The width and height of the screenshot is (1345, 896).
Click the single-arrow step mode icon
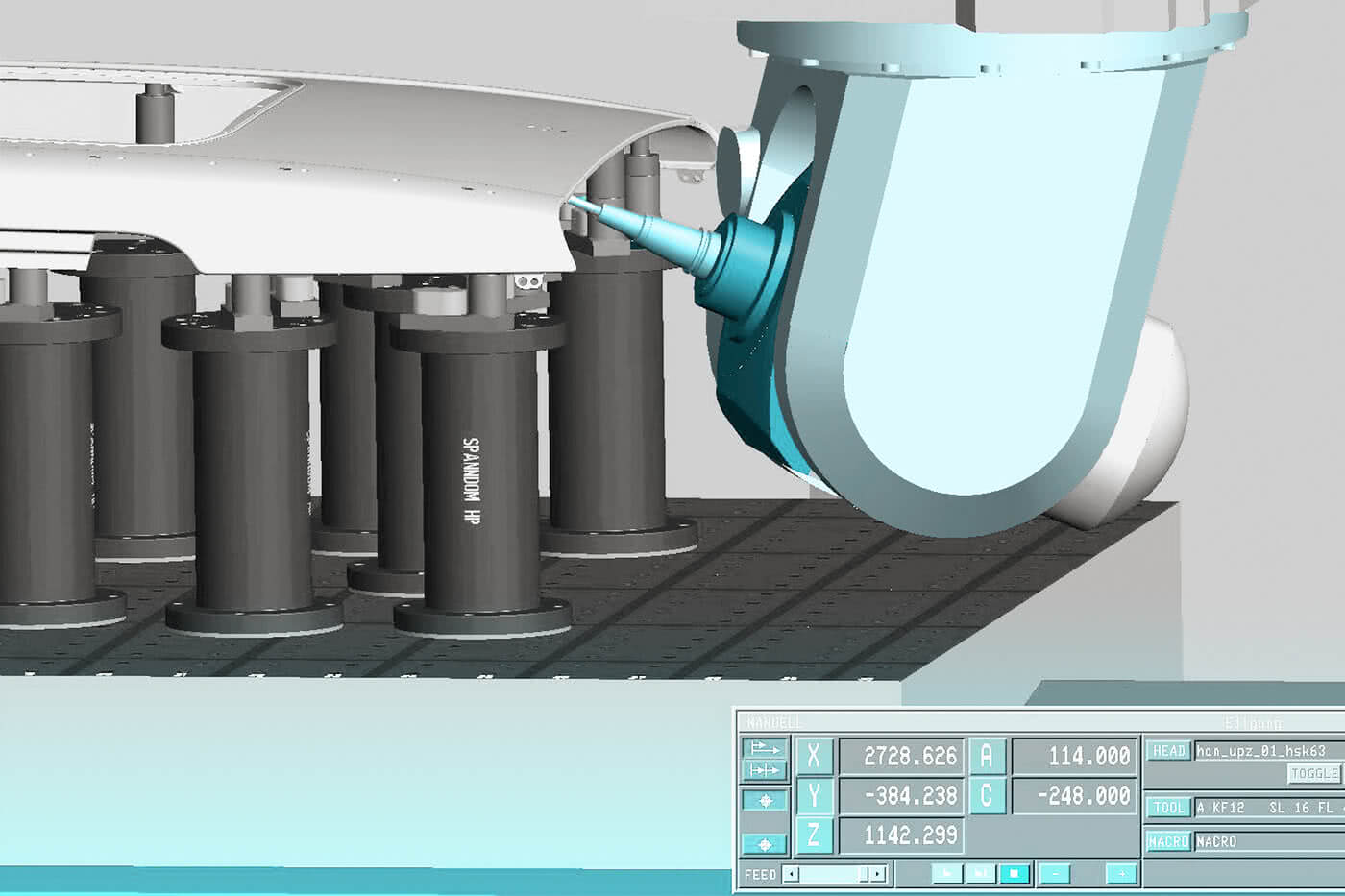[x=765, y=748]
